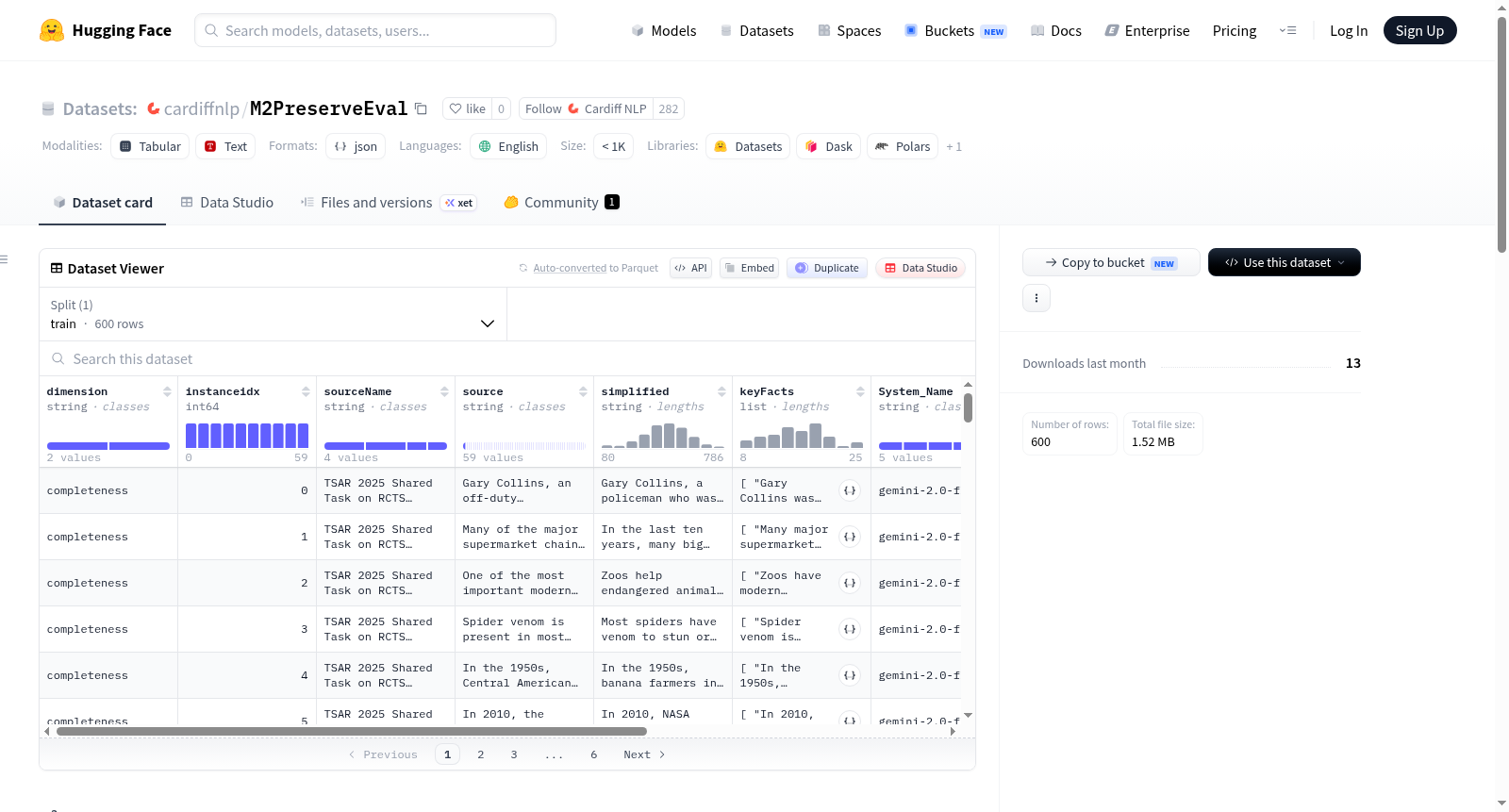Expand keyFacts JSON in the Zoos have row

click(850, 583)
